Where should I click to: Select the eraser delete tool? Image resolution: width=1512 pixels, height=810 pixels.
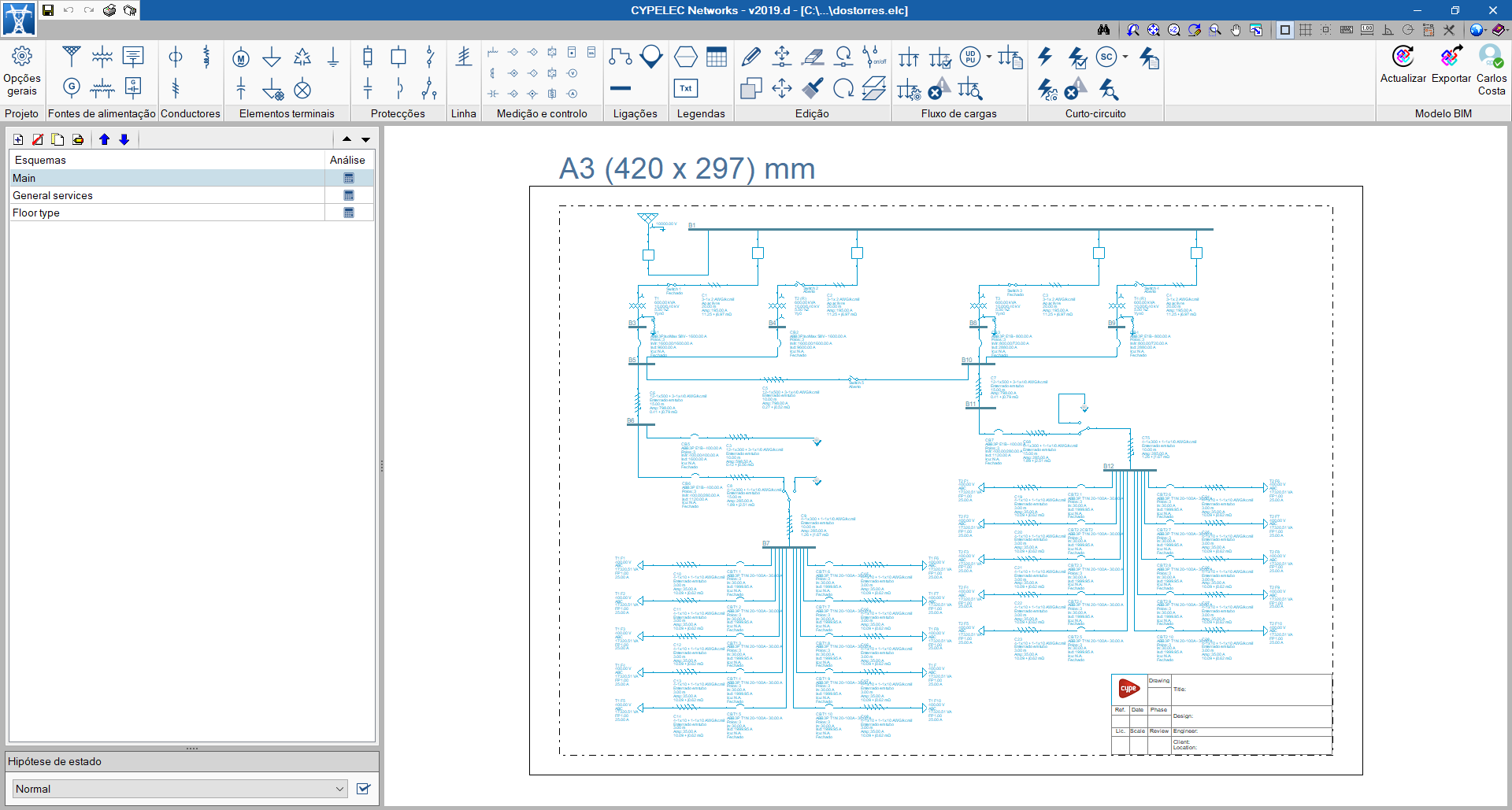813,57
